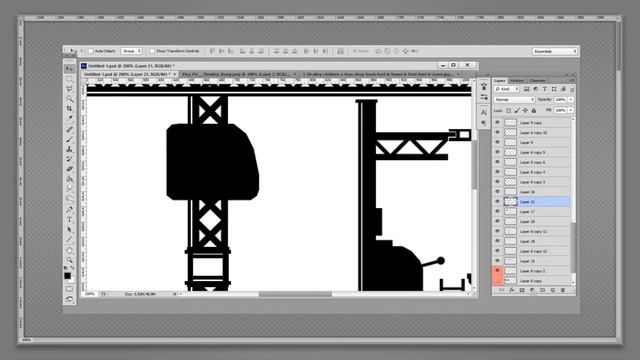Image resolution: width=640 pixels, height=360 pixels.
Task: Open the Move tool preset picker arrow
Action: [82, 51]
